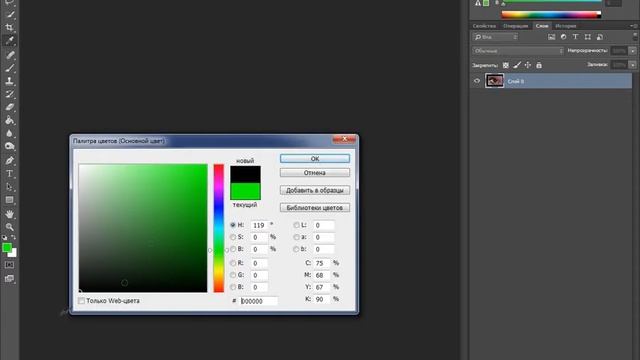Filter layers by pixel layers

tap(551, 37)
